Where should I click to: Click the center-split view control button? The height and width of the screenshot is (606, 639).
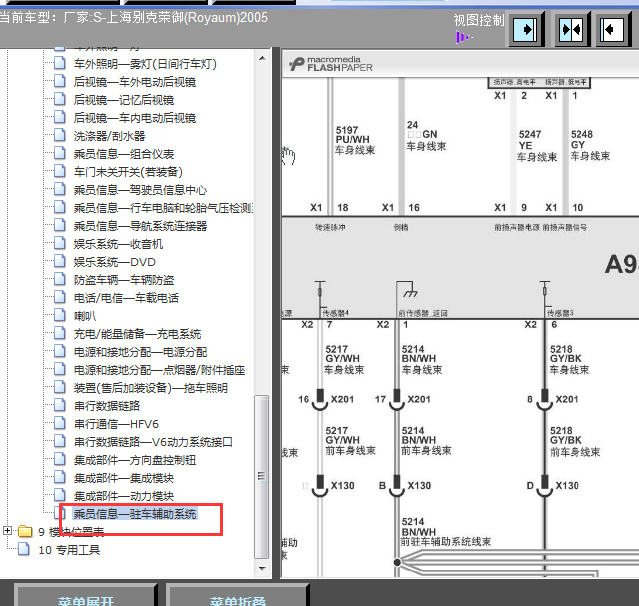tap(572, 29)
